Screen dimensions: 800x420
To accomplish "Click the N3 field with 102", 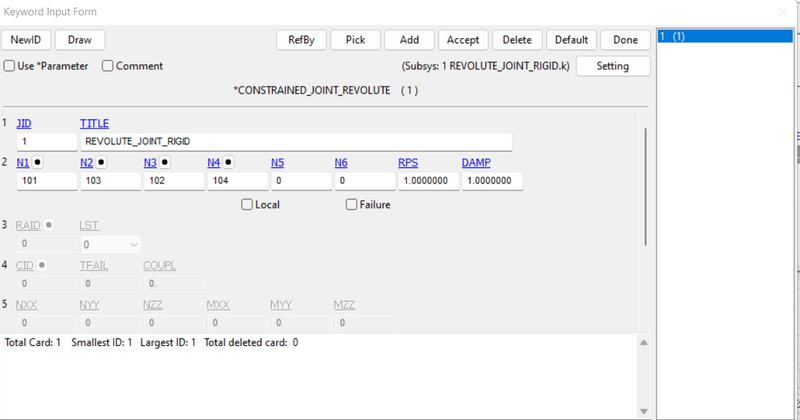I will click(x=174, y=181).
